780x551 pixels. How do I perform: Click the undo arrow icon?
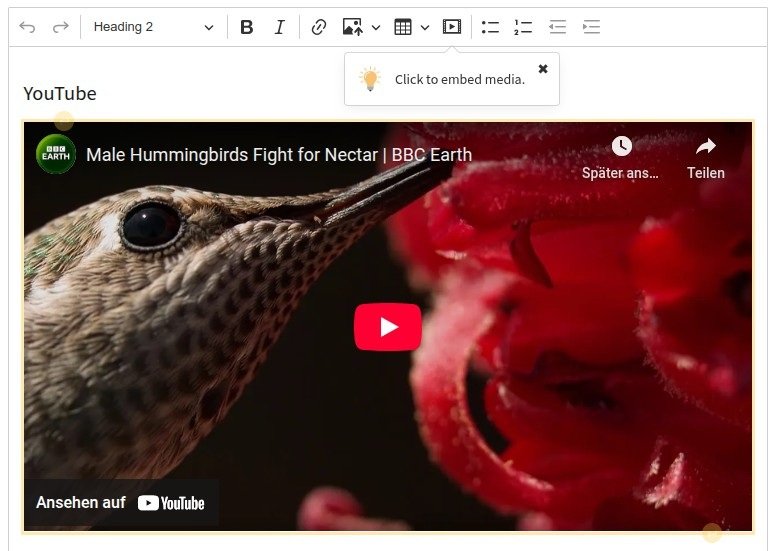pyautogui.click(x=27, y=27)
